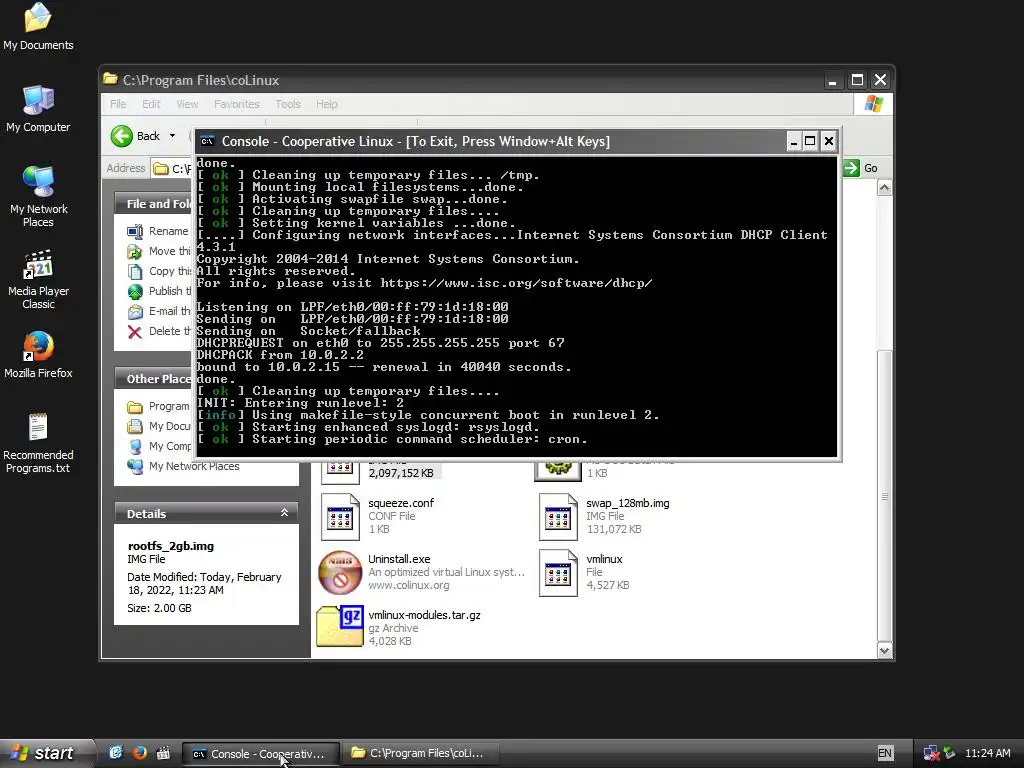Screen dimensions: 1024x768
Task: Launch Mozilla Firefox desktop shortcut
Action: [38, 346]
